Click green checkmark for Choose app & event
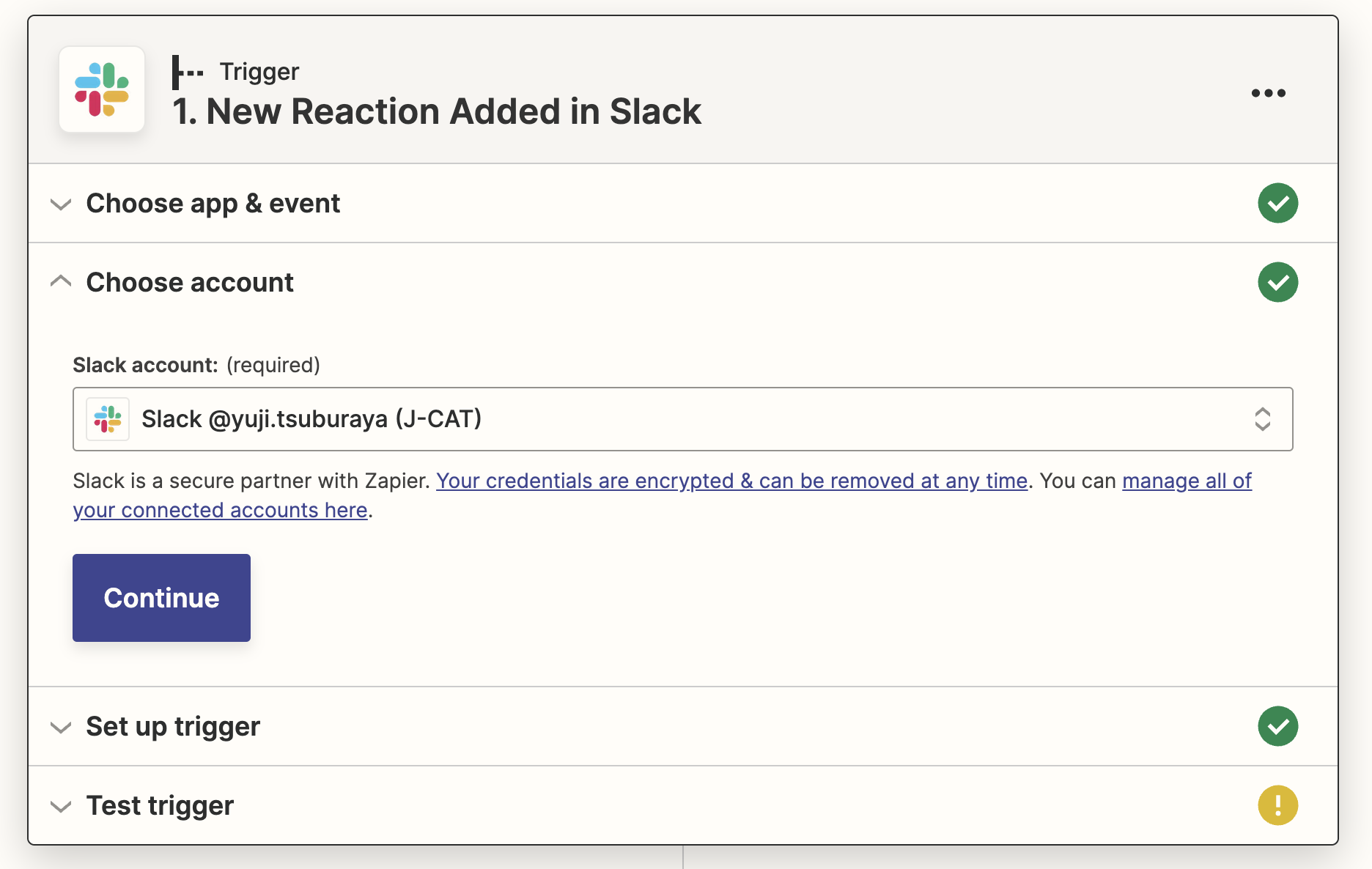 tap(1278, 203)
